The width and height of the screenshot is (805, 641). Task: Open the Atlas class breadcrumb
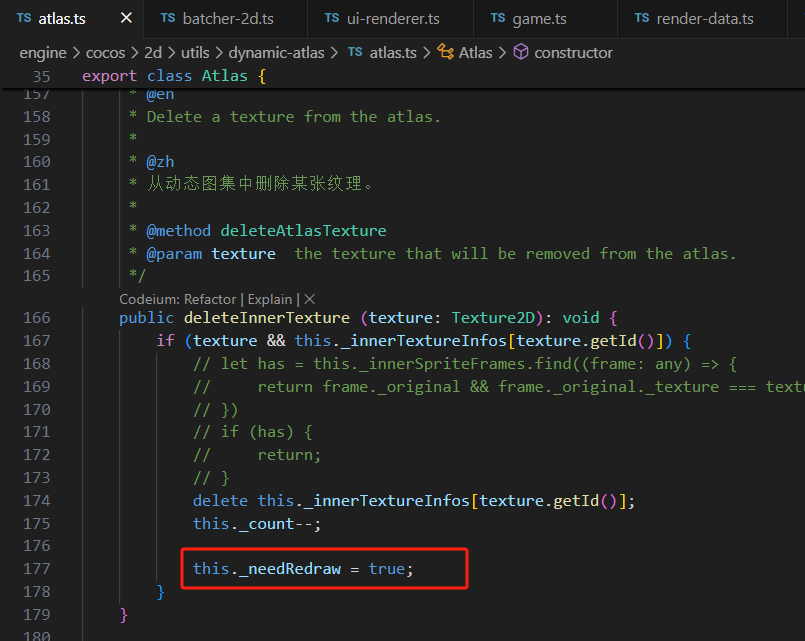point(475,52)
